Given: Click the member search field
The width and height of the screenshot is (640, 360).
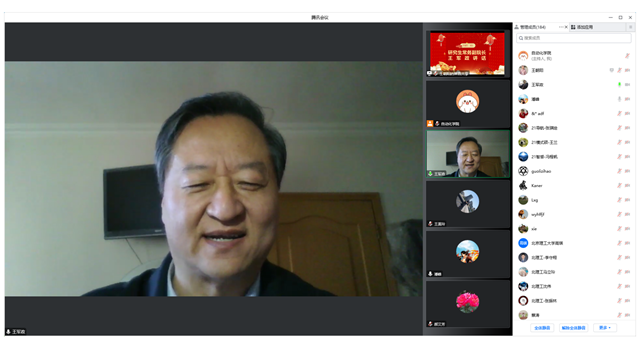Looking at the screenshot, I should pyautogui.click(x=573, y=38).
